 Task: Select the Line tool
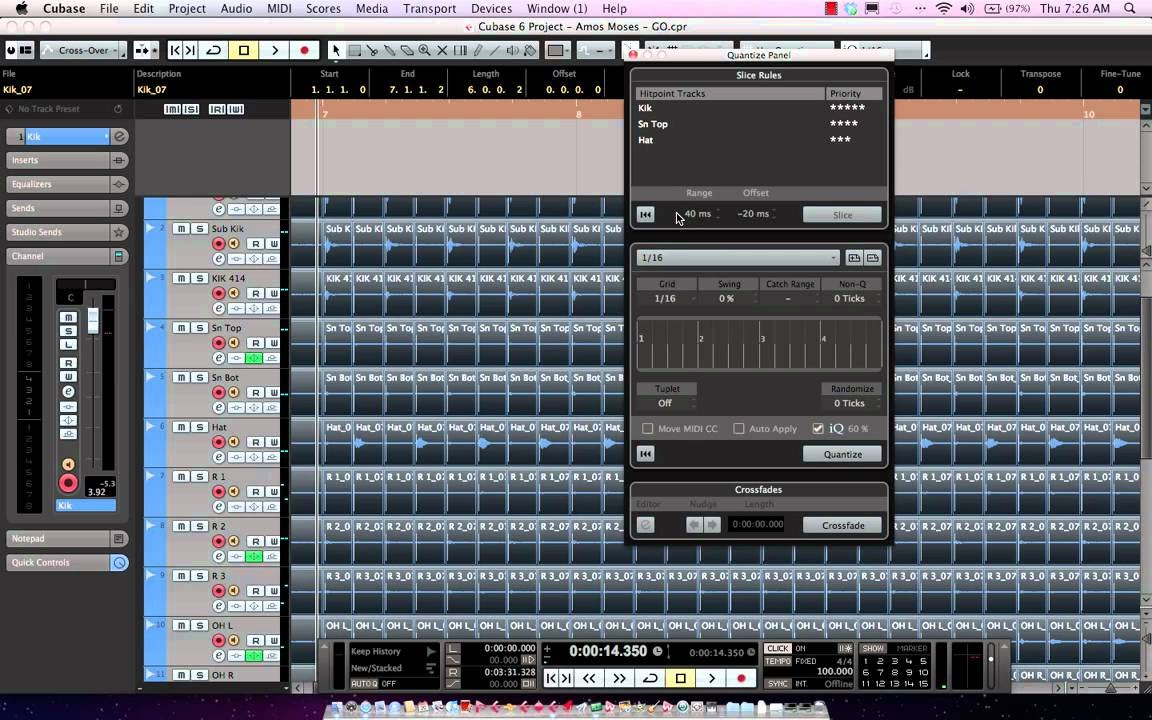[495, 50]
